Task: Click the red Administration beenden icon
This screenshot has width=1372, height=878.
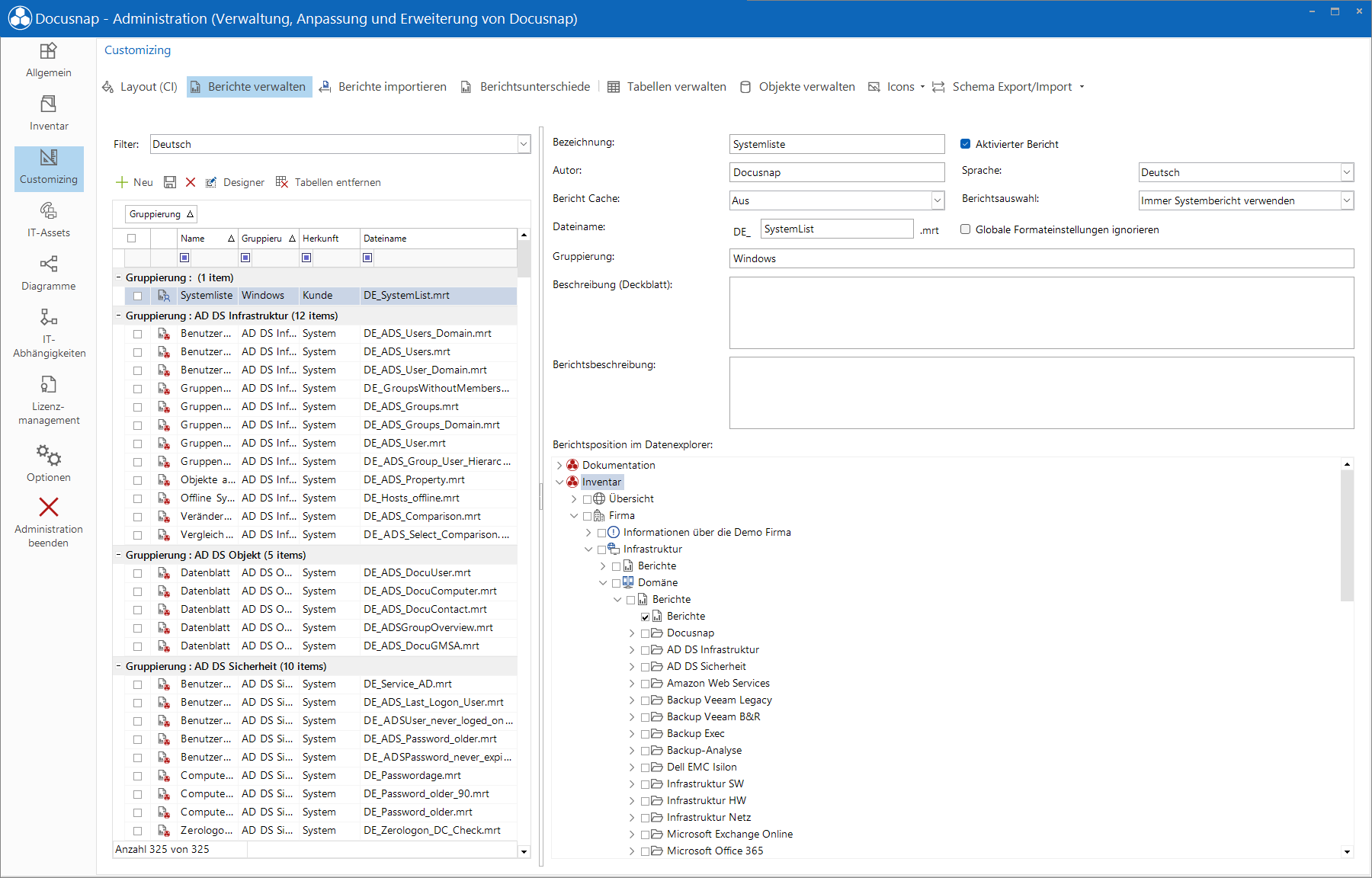Action: click(49, 507)
